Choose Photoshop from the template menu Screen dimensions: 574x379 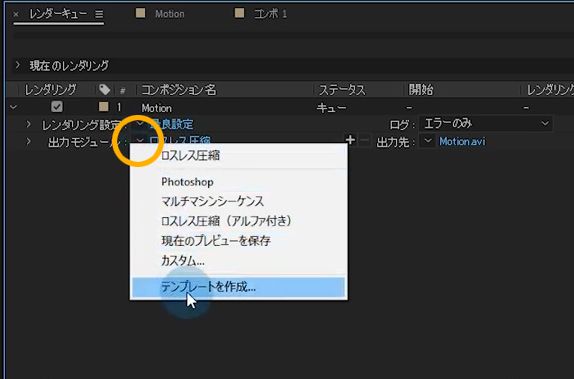click(239, 182)
